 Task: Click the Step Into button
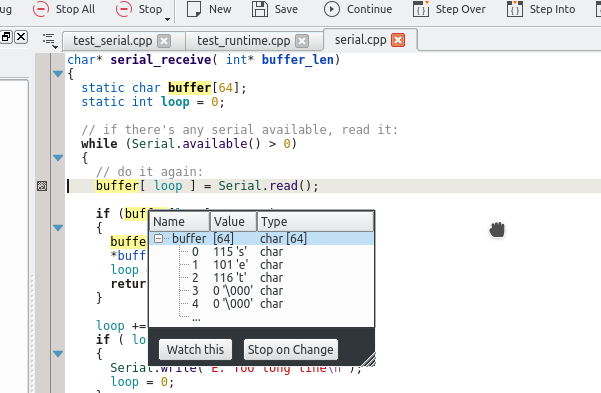click(541, 9)
